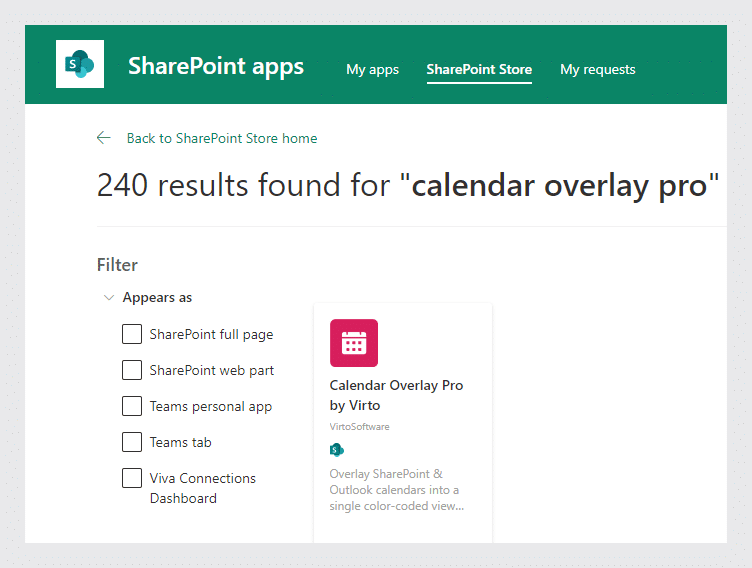752x568 pixels.
Task: Open Calendar Overlay Pro by Virto title
Action: click(396, 395)
